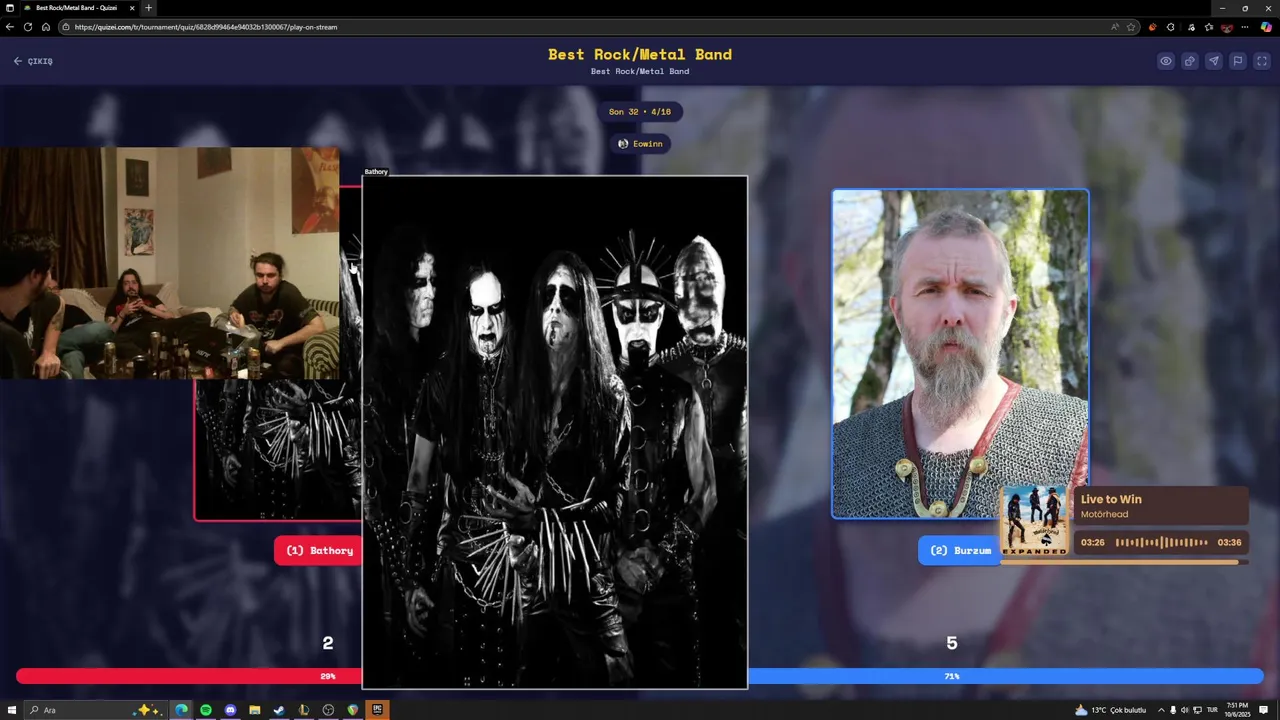
Task: Click the blue 71% vote bar
Action: [x=1005, y=676]
